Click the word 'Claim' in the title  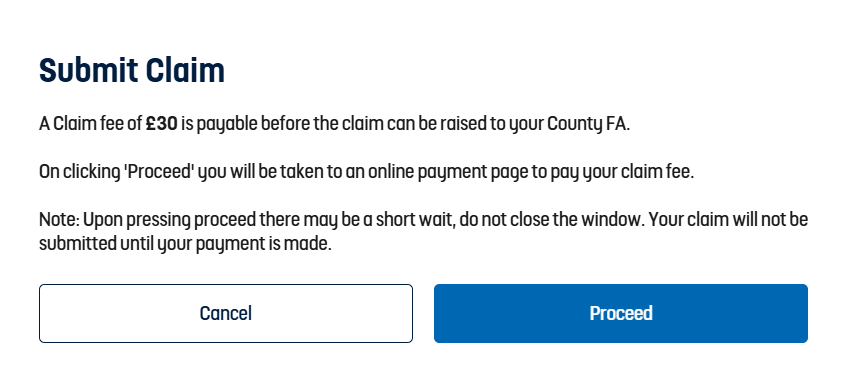185,70
